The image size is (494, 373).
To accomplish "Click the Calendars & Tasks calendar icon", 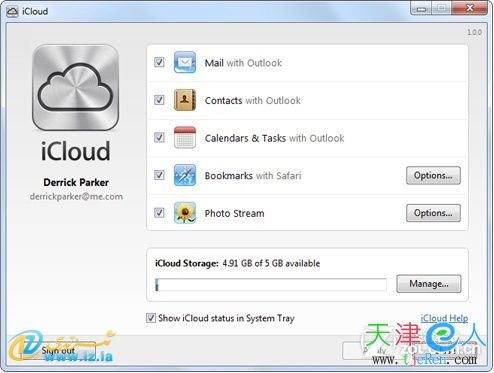I will point(185,137).
